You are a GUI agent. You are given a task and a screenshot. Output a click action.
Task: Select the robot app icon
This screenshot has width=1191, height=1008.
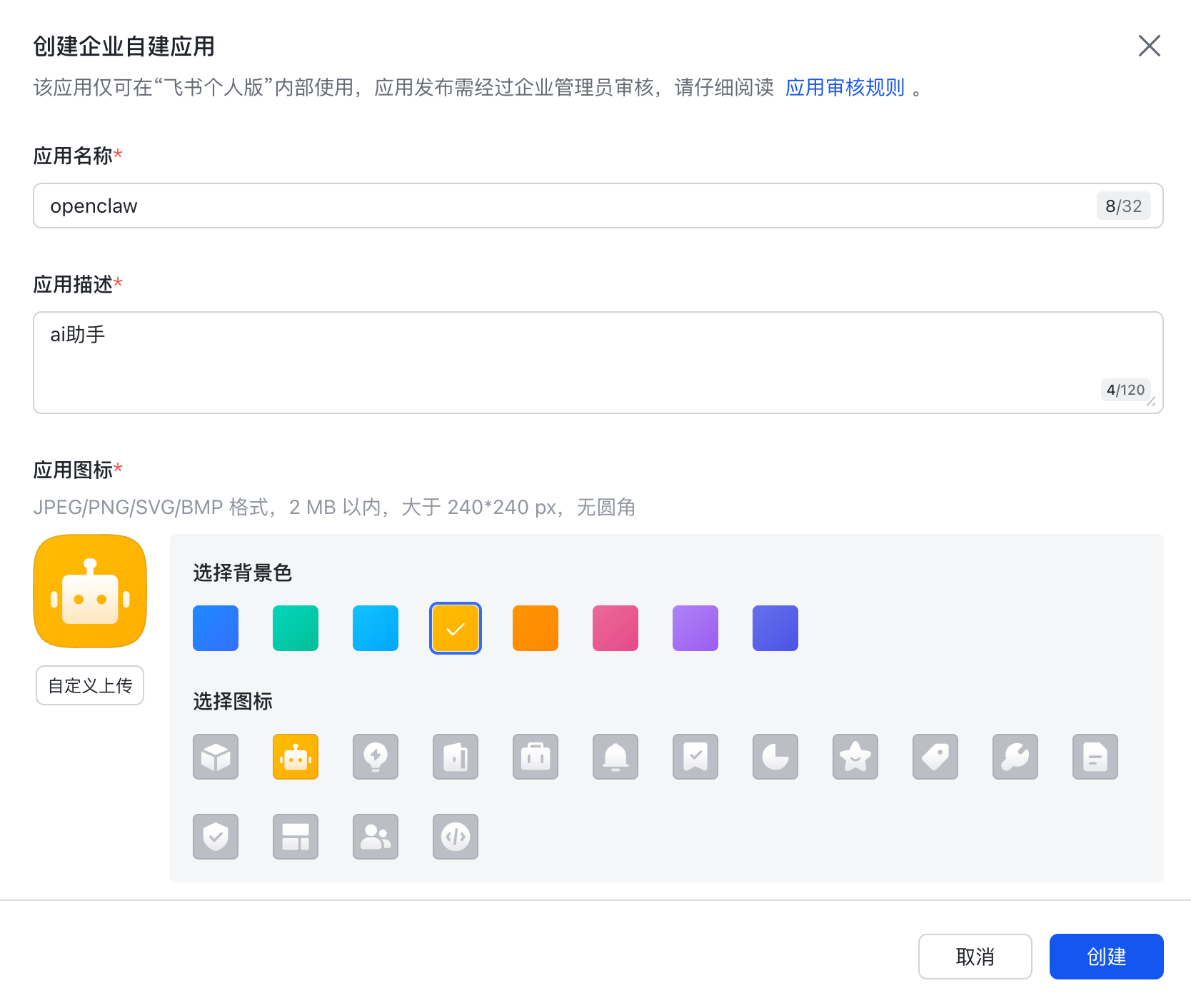pyautogui.click(x=295, y=757)
